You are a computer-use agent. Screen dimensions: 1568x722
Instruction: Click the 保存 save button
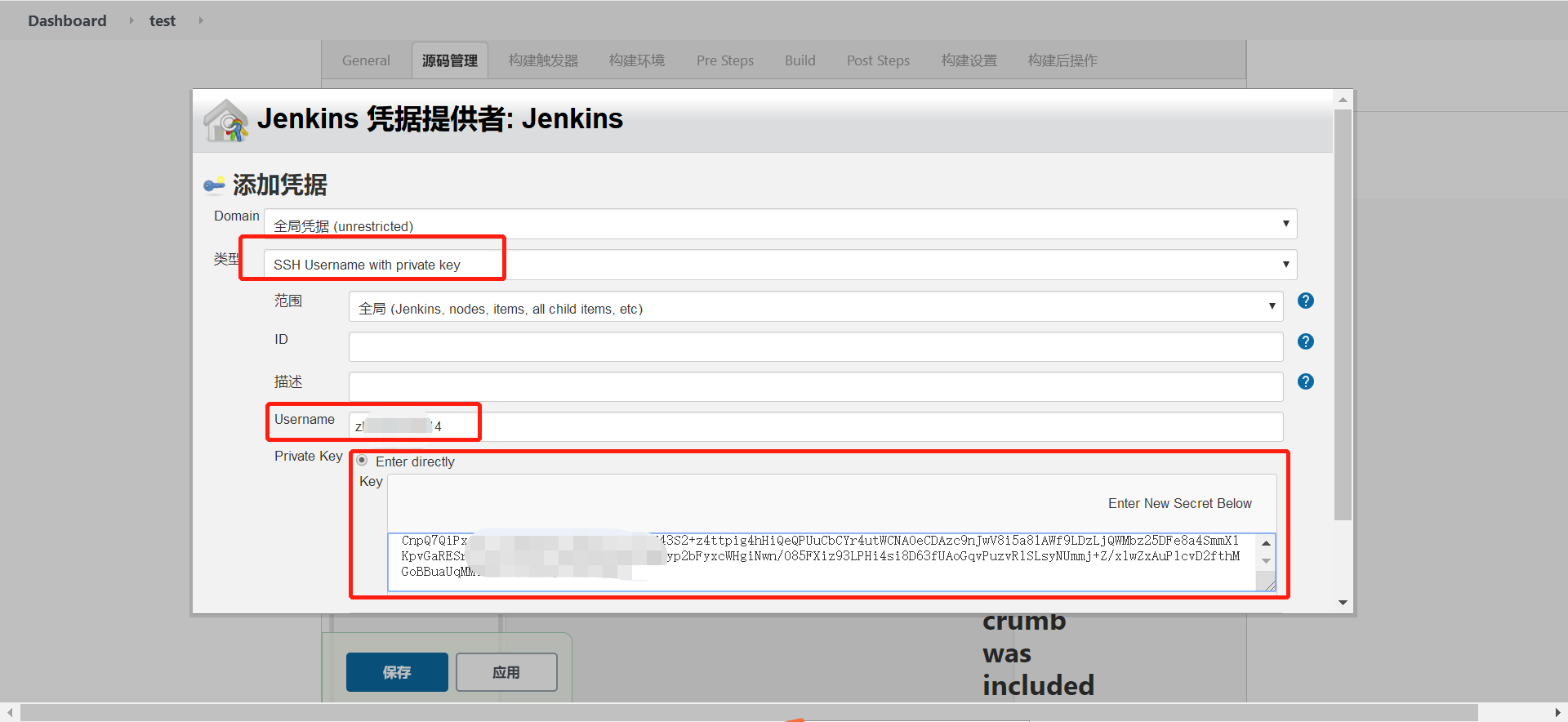[x=397, y=672]
